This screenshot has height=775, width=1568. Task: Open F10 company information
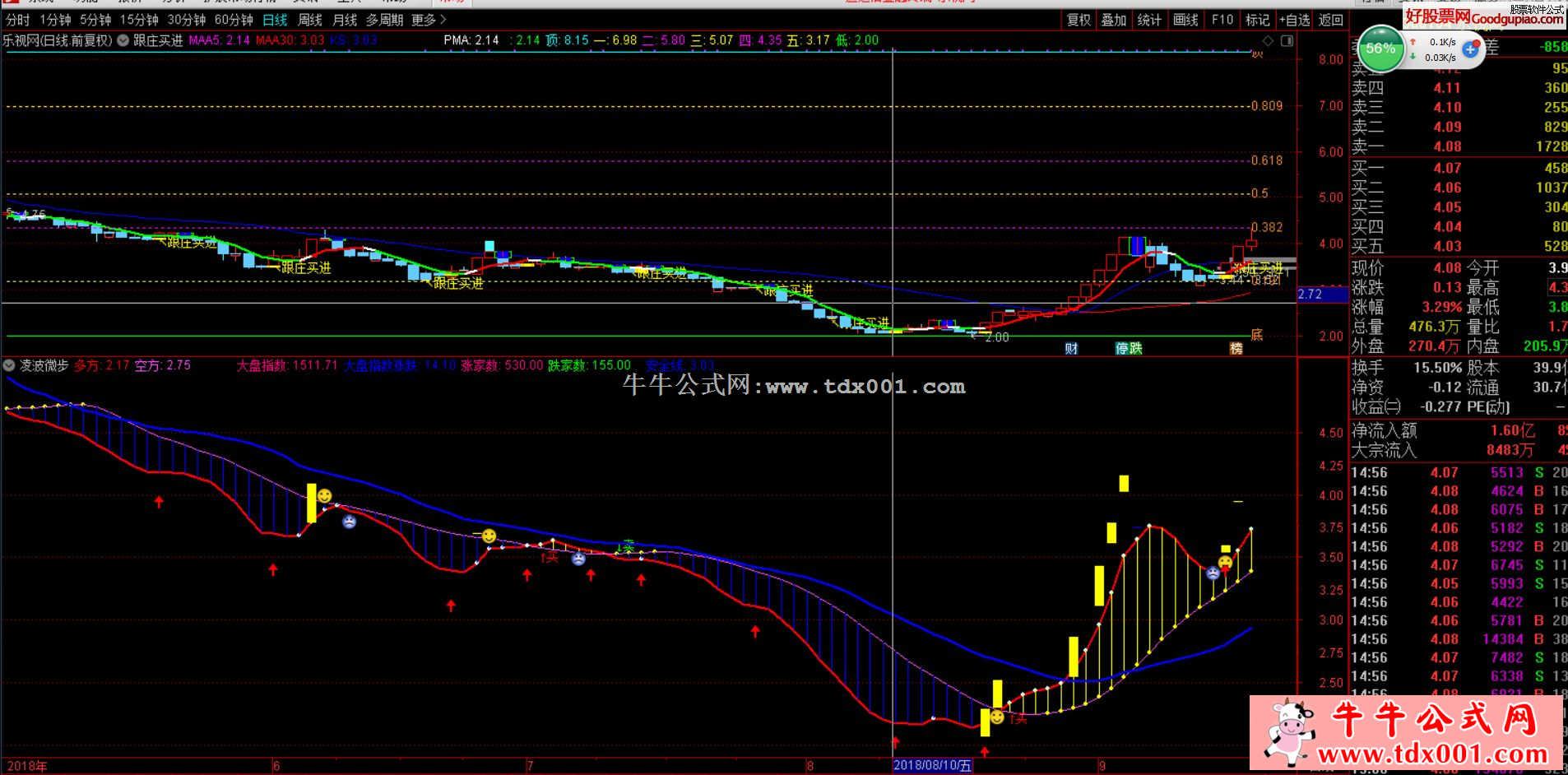(x=1222, y=20)
